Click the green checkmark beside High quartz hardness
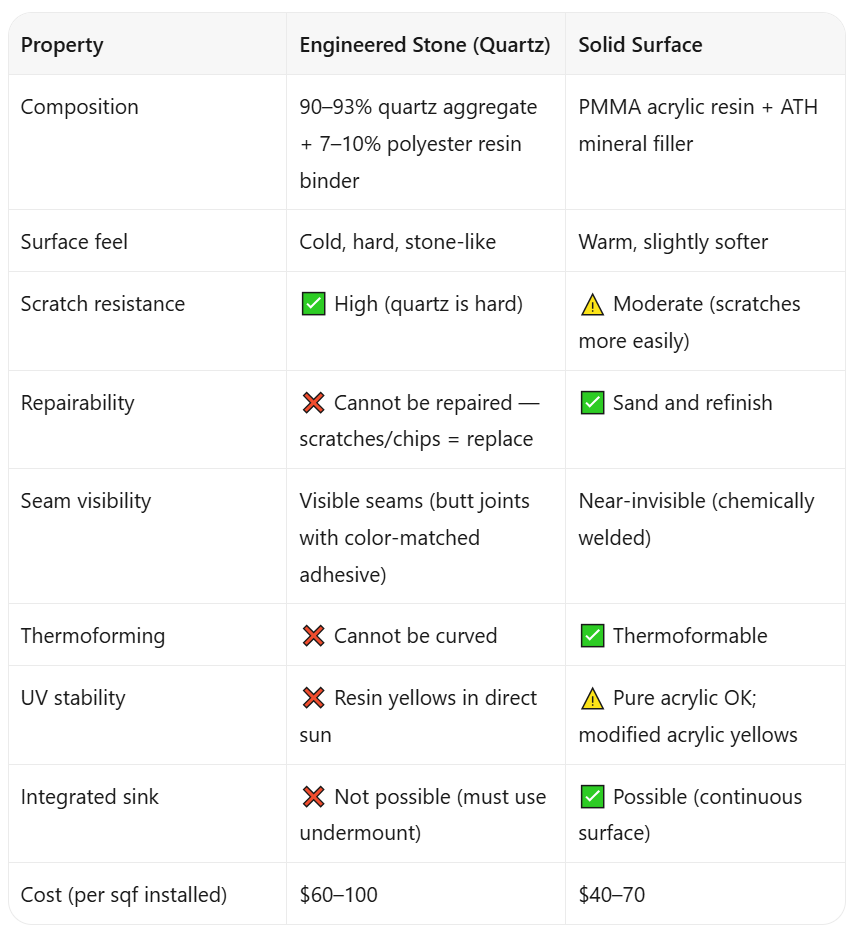Image resolution: width=861 pixels, height=942 pixels. click(x=313, y=304)
